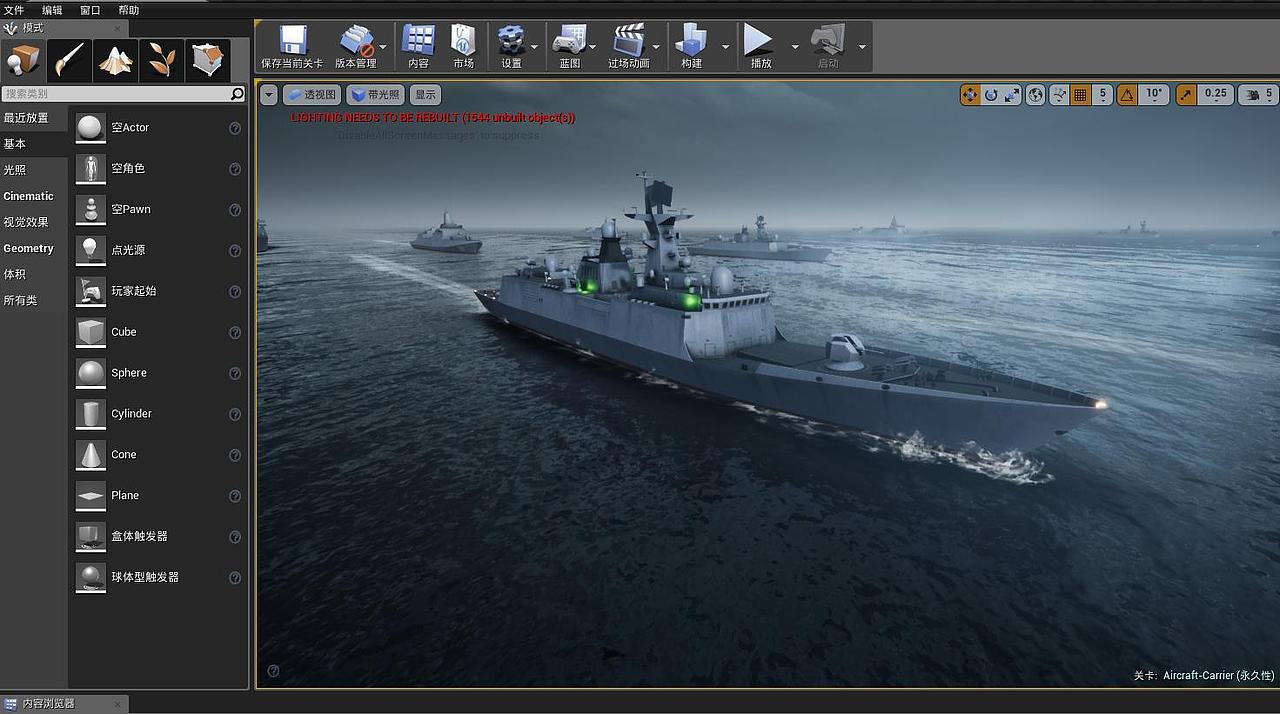Save the current level (保存当前关卡)
Screen dimensions: 1280x714
[292, 47]
